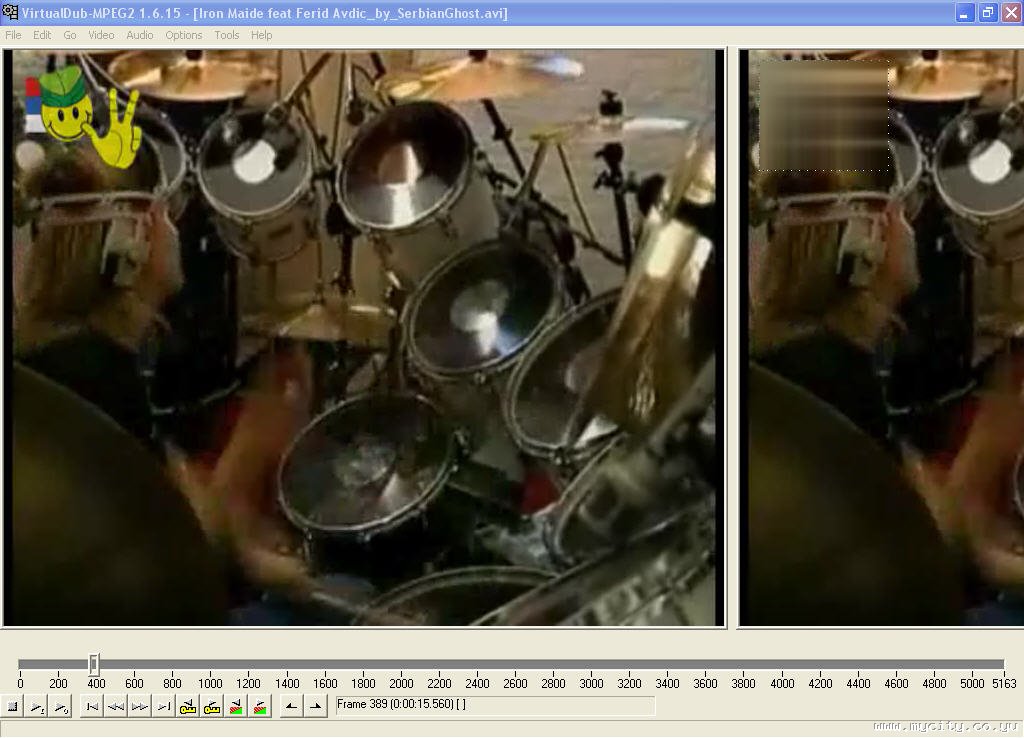Go to next key frame
This screenshot has width=1024, height=738.
coord(212,707)
